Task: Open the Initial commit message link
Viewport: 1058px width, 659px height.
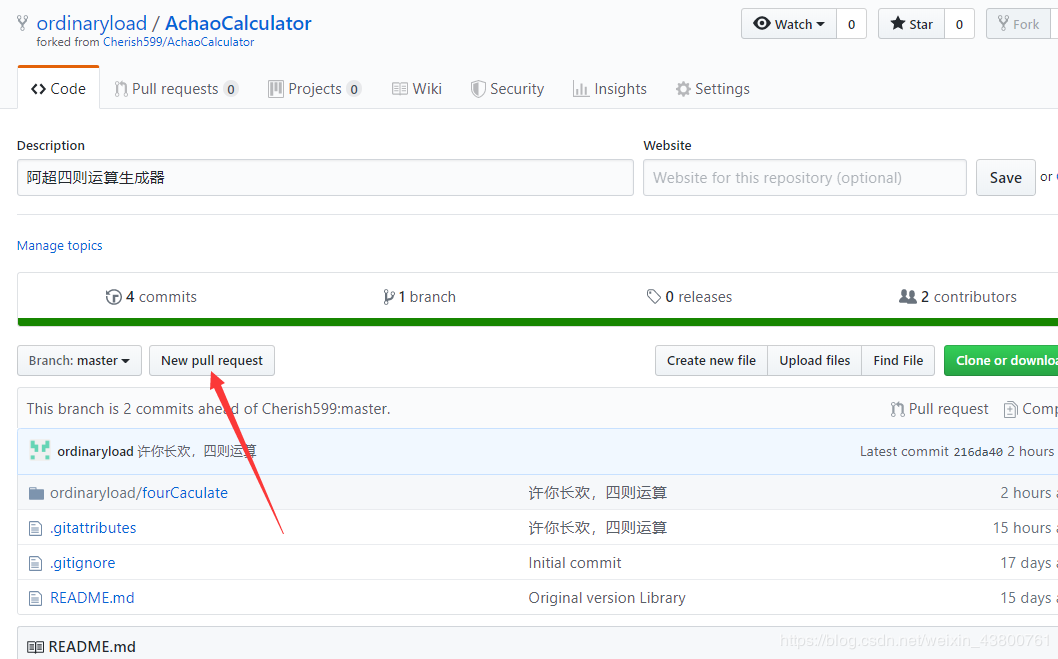Action: (575, 563)
